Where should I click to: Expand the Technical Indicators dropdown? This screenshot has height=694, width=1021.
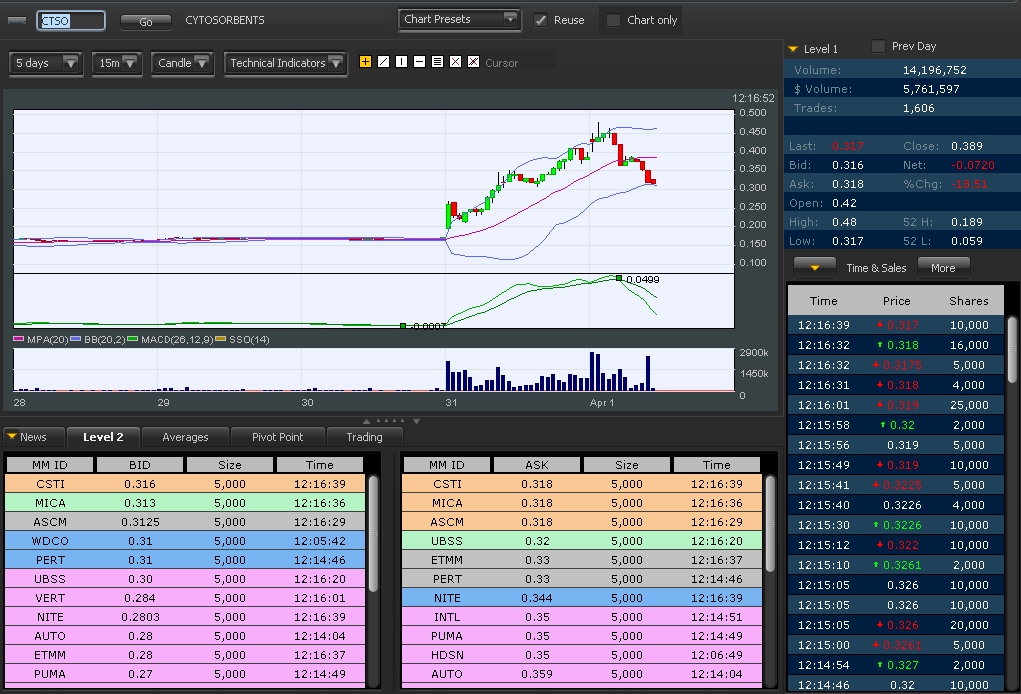pyautogui.click(x=286, y=63)
